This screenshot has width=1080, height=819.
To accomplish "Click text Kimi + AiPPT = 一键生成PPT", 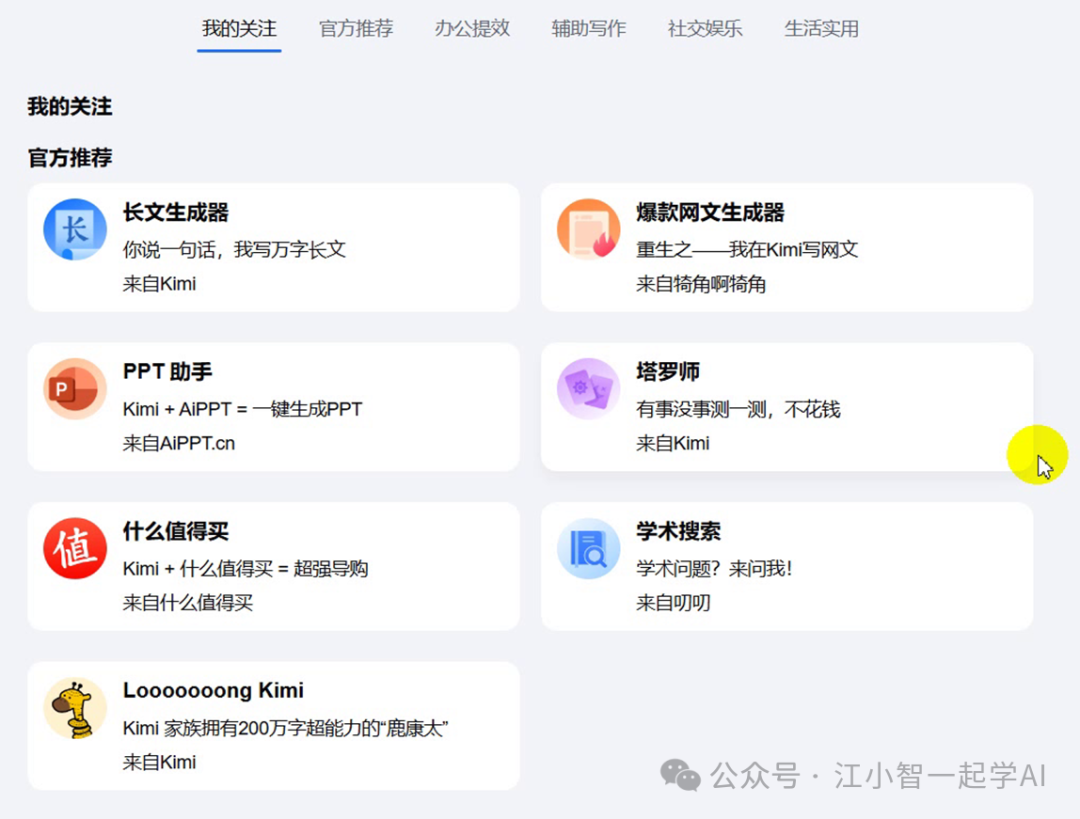I will 242,409.
